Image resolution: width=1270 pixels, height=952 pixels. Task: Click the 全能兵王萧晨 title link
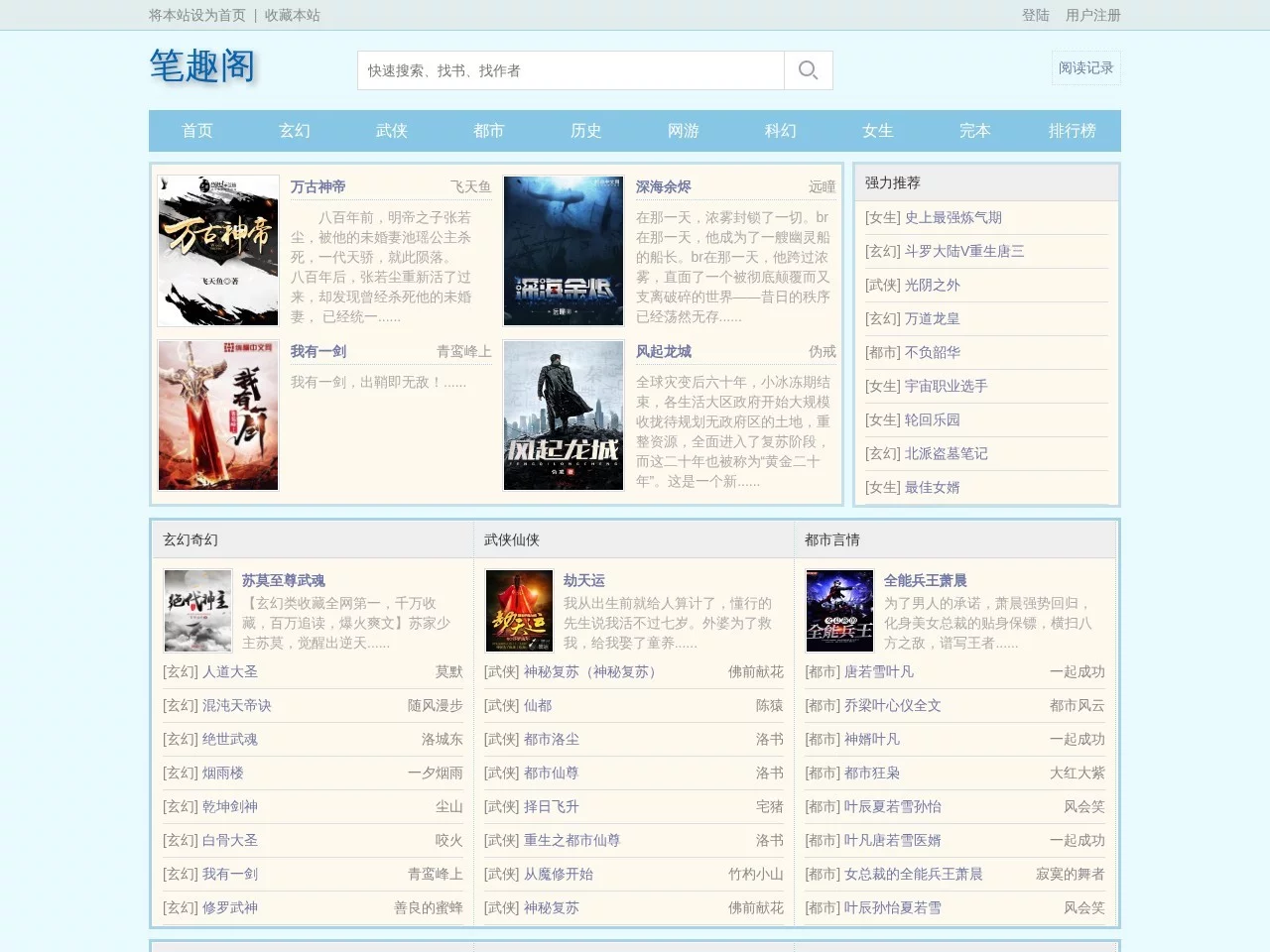pyautogui.click(x=926, y=580)
